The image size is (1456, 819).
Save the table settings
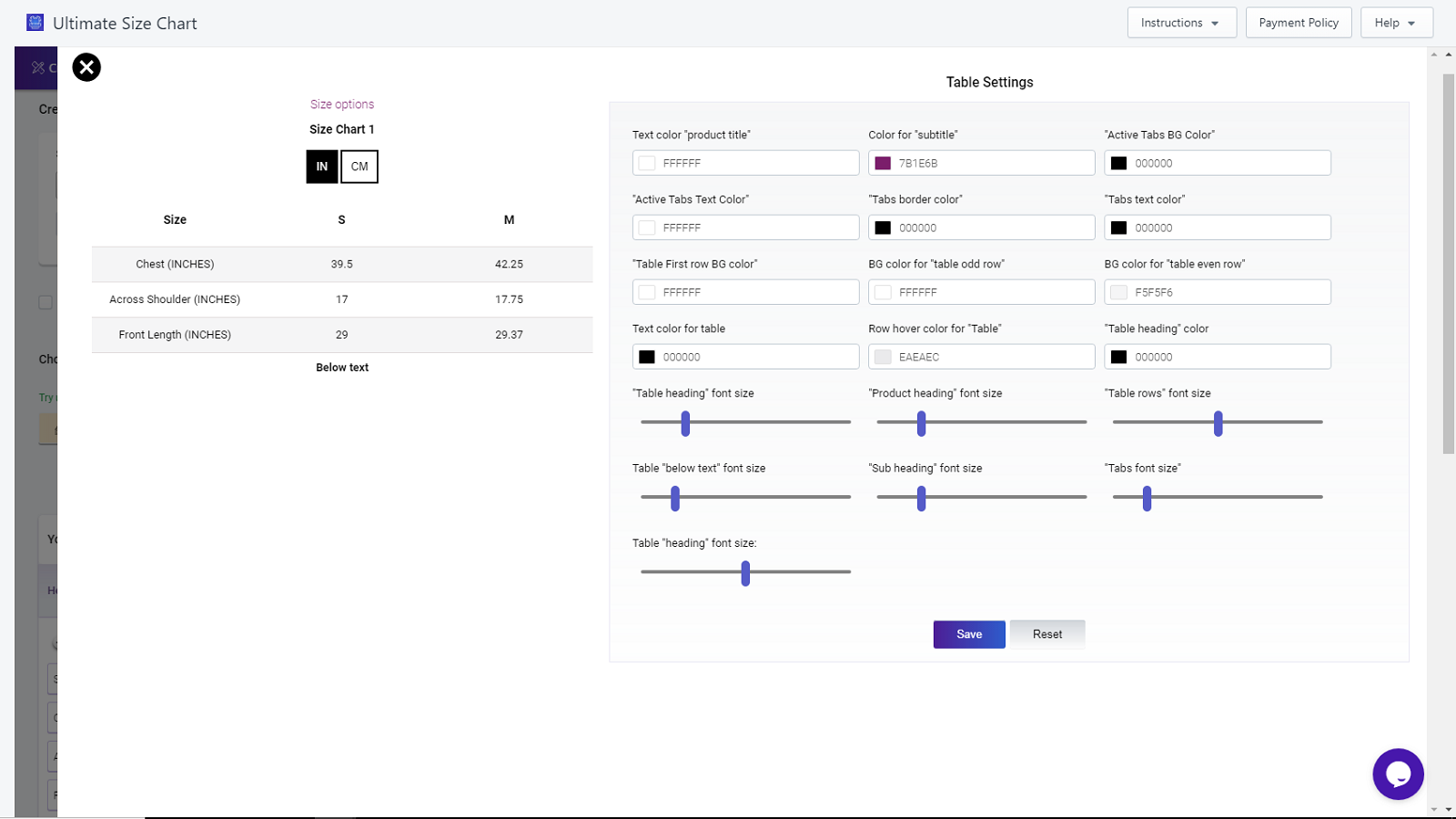tap(969, 634)
